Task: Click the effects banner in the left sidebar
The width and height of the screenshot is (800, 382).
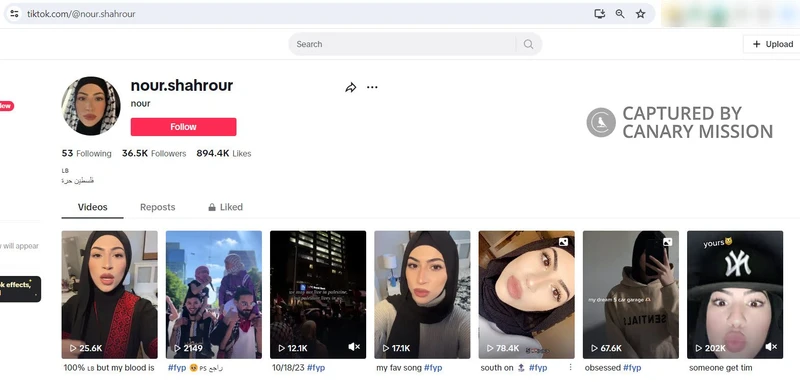Action: coord(20,289)
